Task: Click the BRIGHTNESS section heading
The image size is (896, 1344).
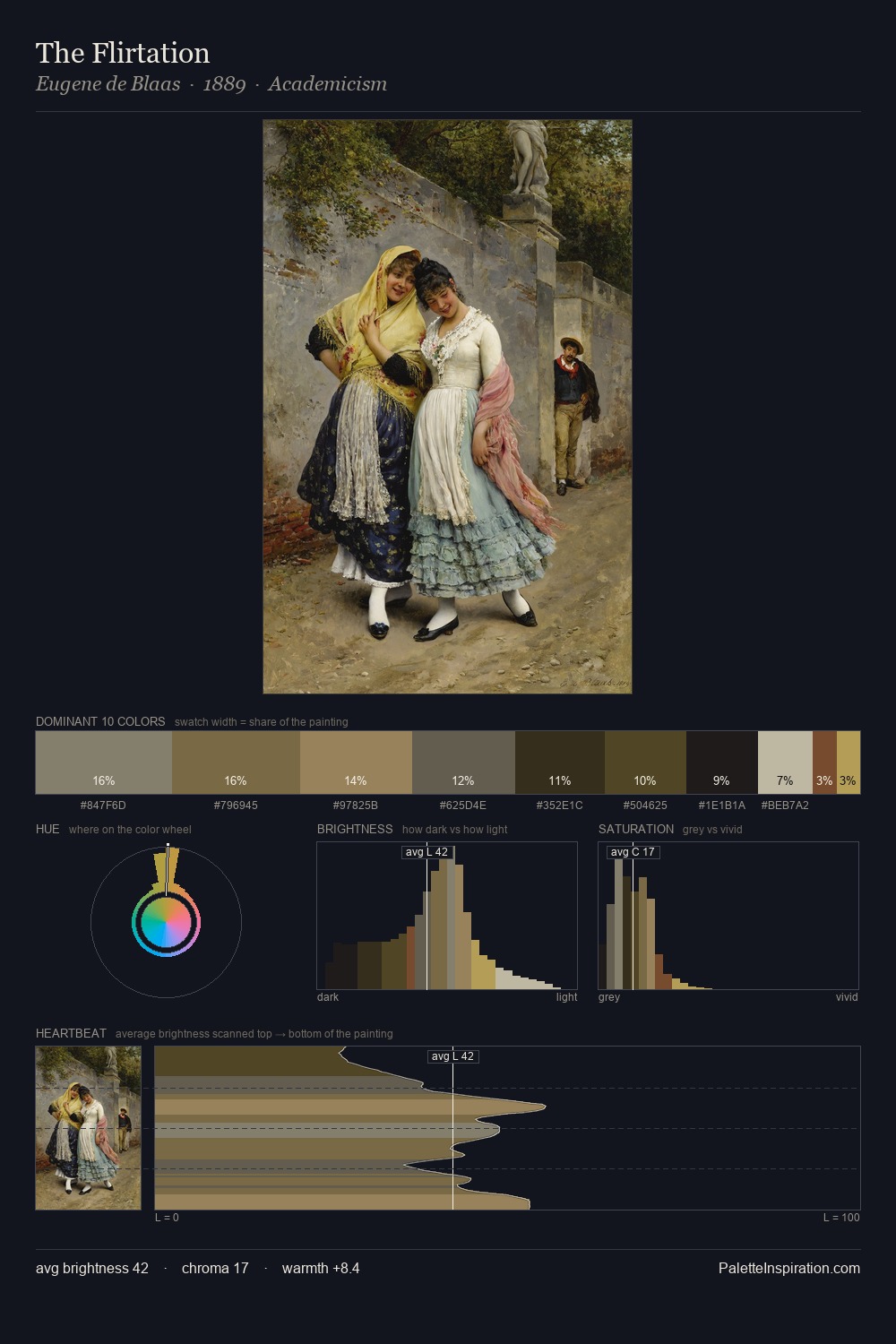Action: point(355,829)
